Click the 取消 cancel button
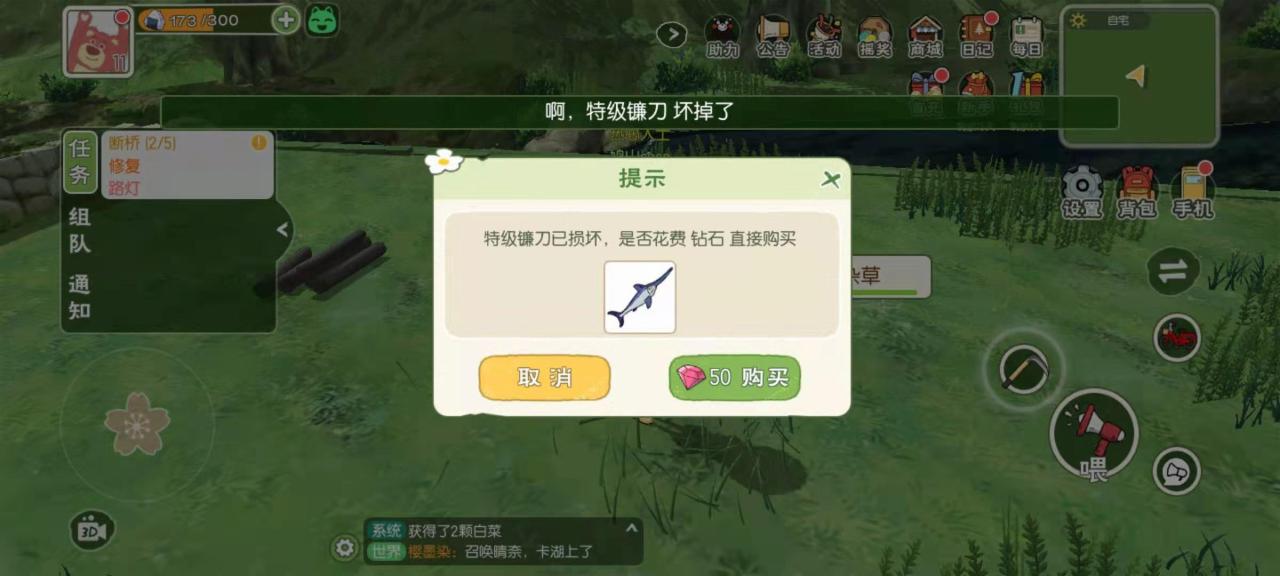Viewport: 1280px width, 576px height. (x=545, y=378)
